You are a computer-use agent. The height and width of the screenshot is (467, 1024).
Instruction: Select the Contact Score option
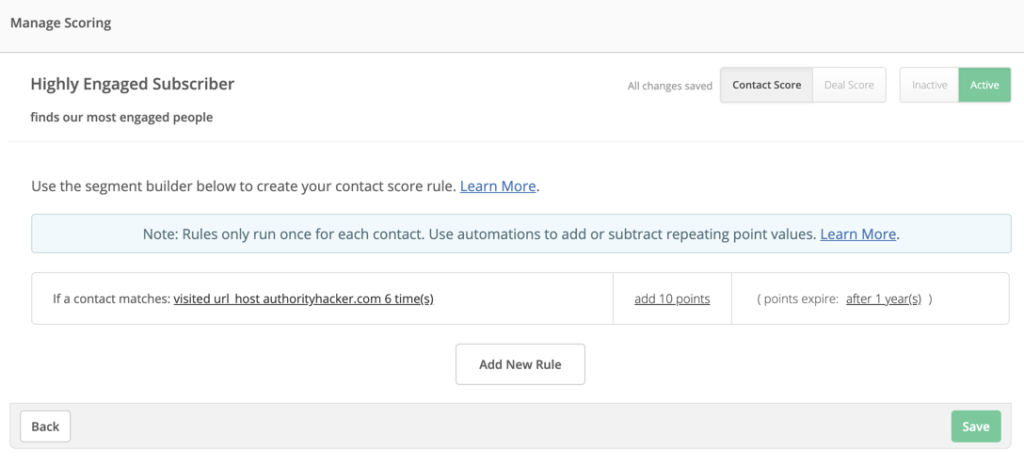tap(766, 85)
